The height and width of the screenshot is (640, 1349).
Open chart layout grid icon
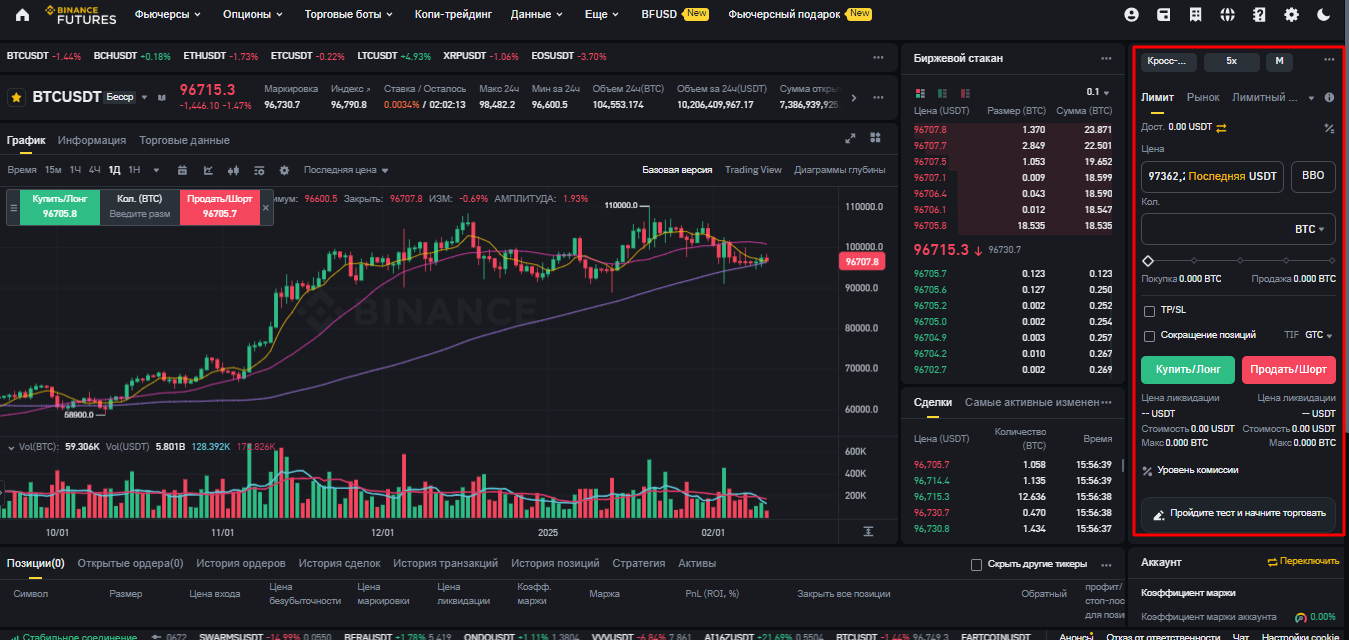(875, 138)
